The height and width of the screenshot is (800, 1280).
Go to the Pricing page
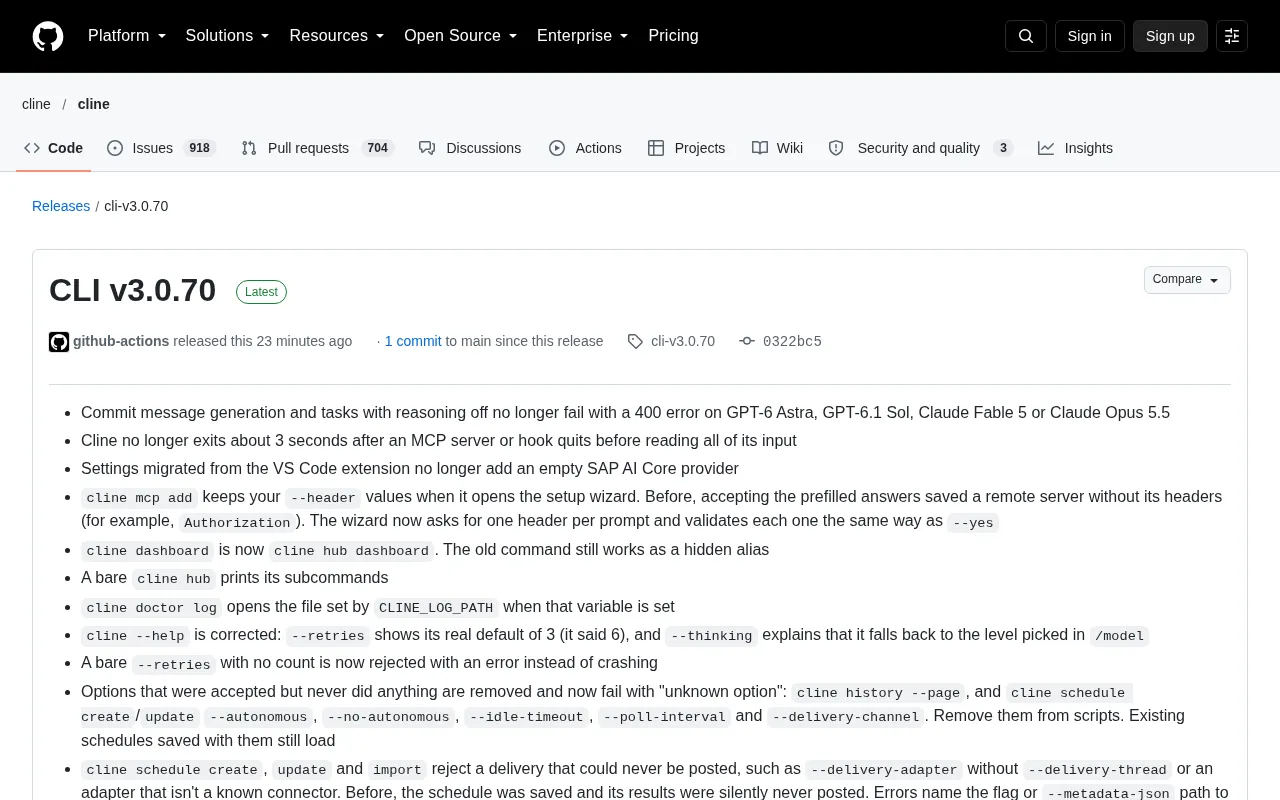(x=673, y=36)
